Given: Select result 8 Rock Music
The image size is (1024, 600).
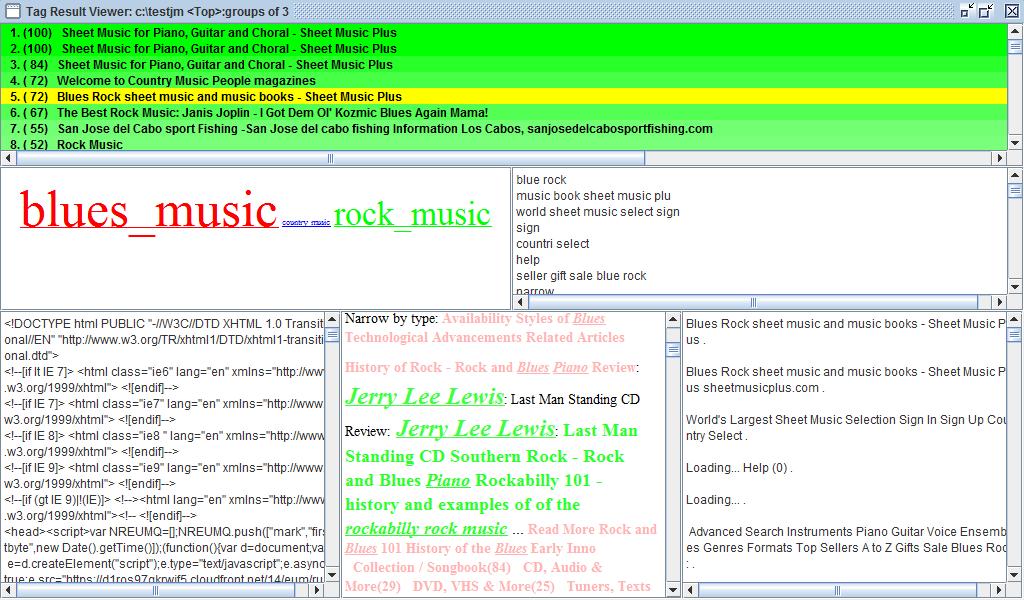Looking at the screenshot, I should [504, 144].
